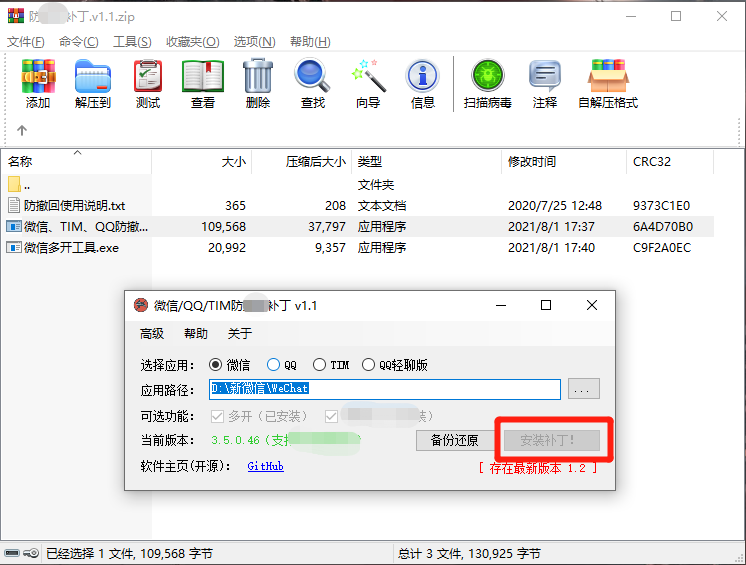Image resolution: width=746 pixels, height=565 pixels.
Task: Click the key icon in status bar
Action: click(x=31, y=553)
